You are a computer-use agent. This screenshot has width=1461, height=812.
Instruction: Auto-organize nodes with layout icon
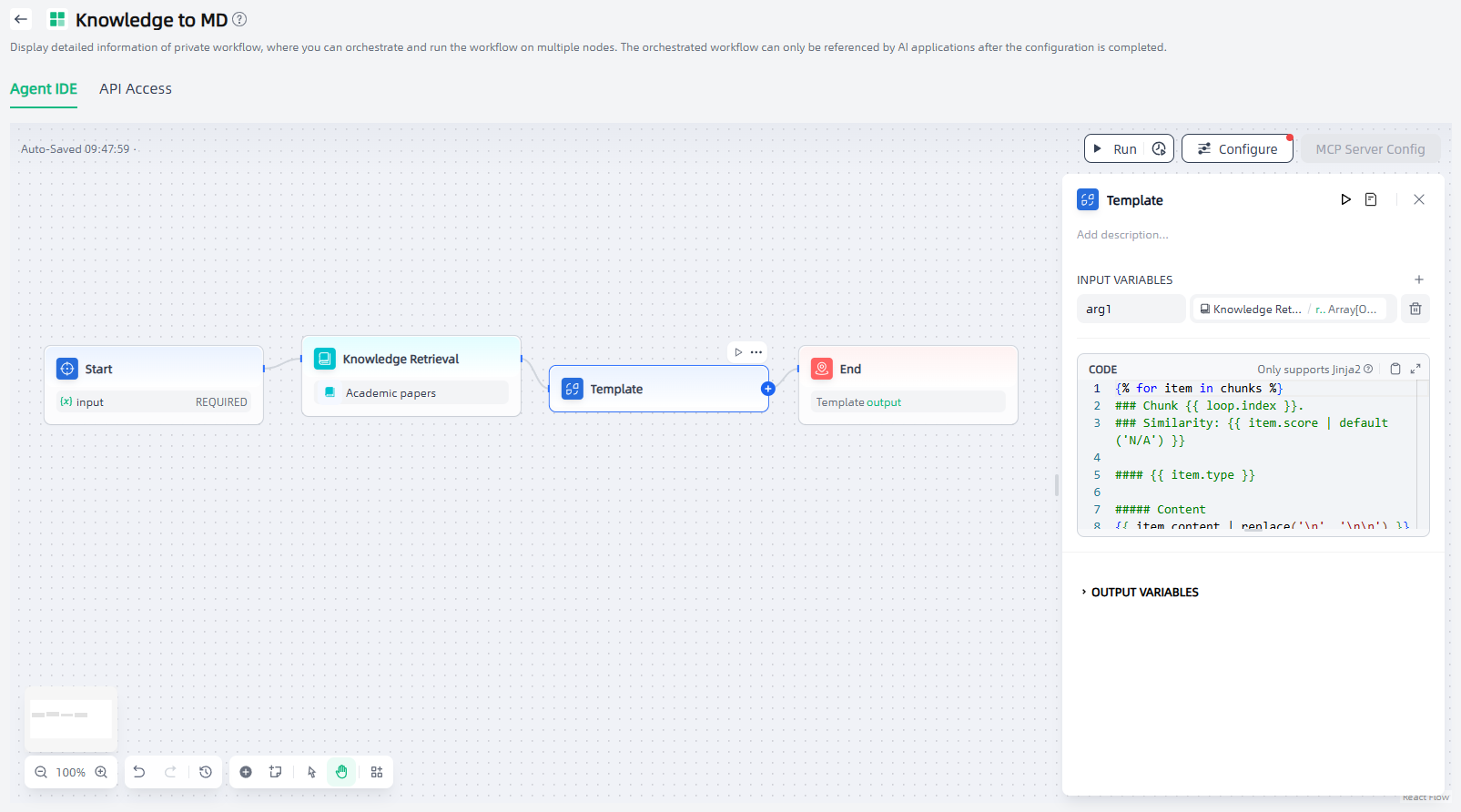[x=377, y=772]
